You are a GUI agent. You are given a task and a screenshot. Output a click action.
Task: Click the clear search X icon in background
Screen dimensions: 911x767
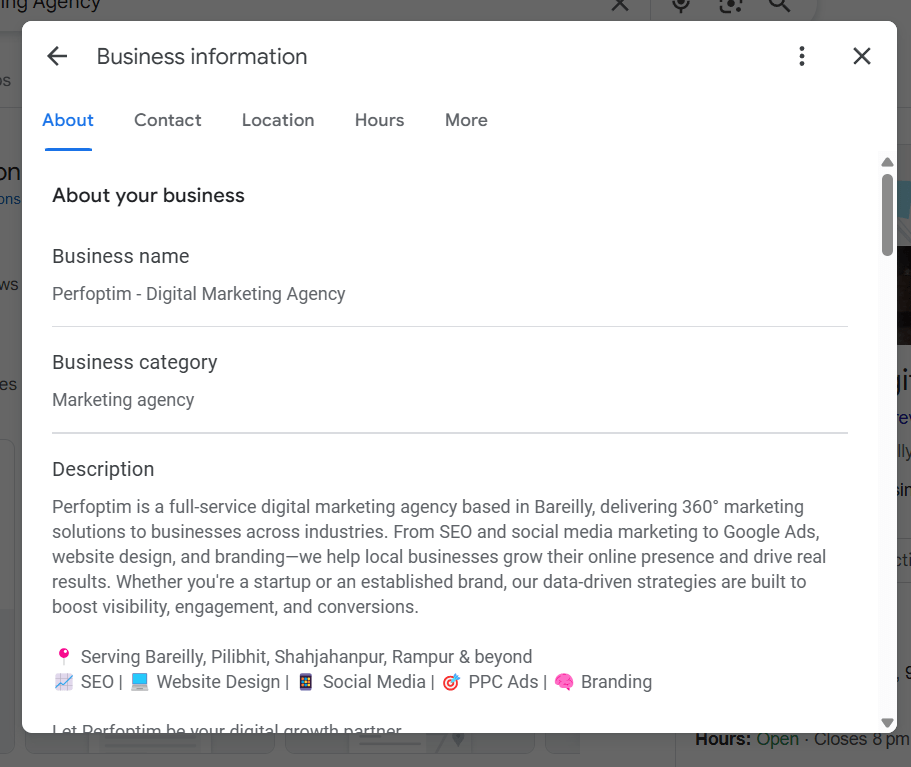coord(620,5)
